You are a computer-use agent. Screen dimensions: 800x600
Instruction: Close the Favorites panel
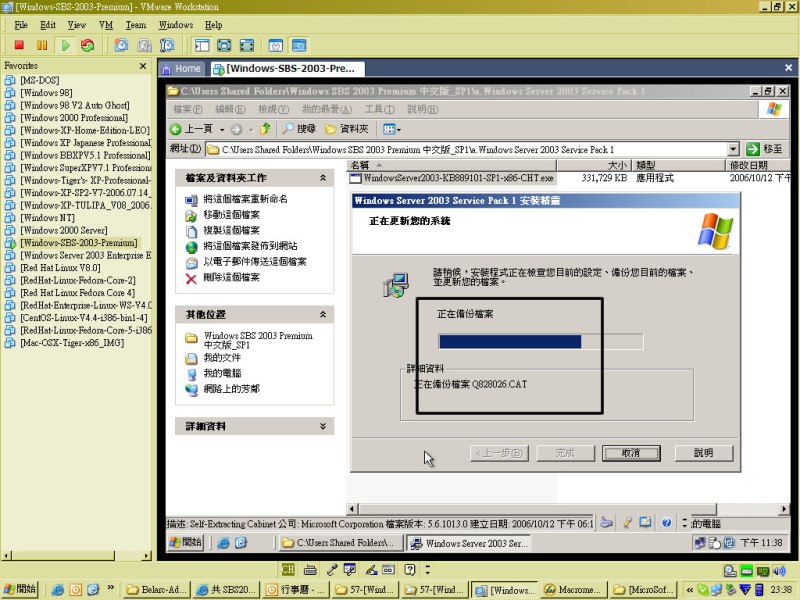click(x=143, y=66)
